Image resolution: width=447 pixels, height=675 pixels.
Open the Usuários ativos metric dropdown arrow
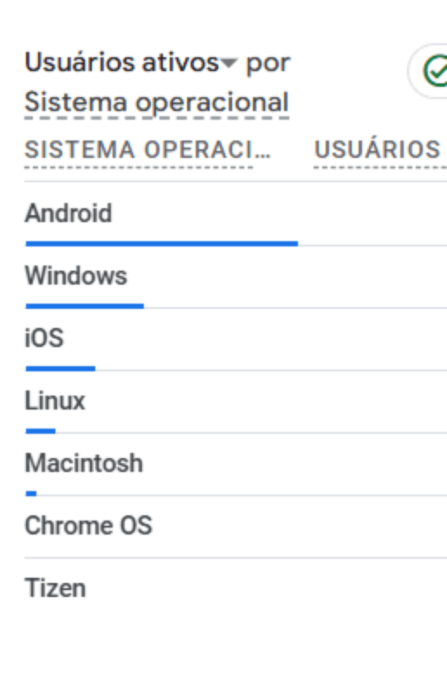[229, 64]
